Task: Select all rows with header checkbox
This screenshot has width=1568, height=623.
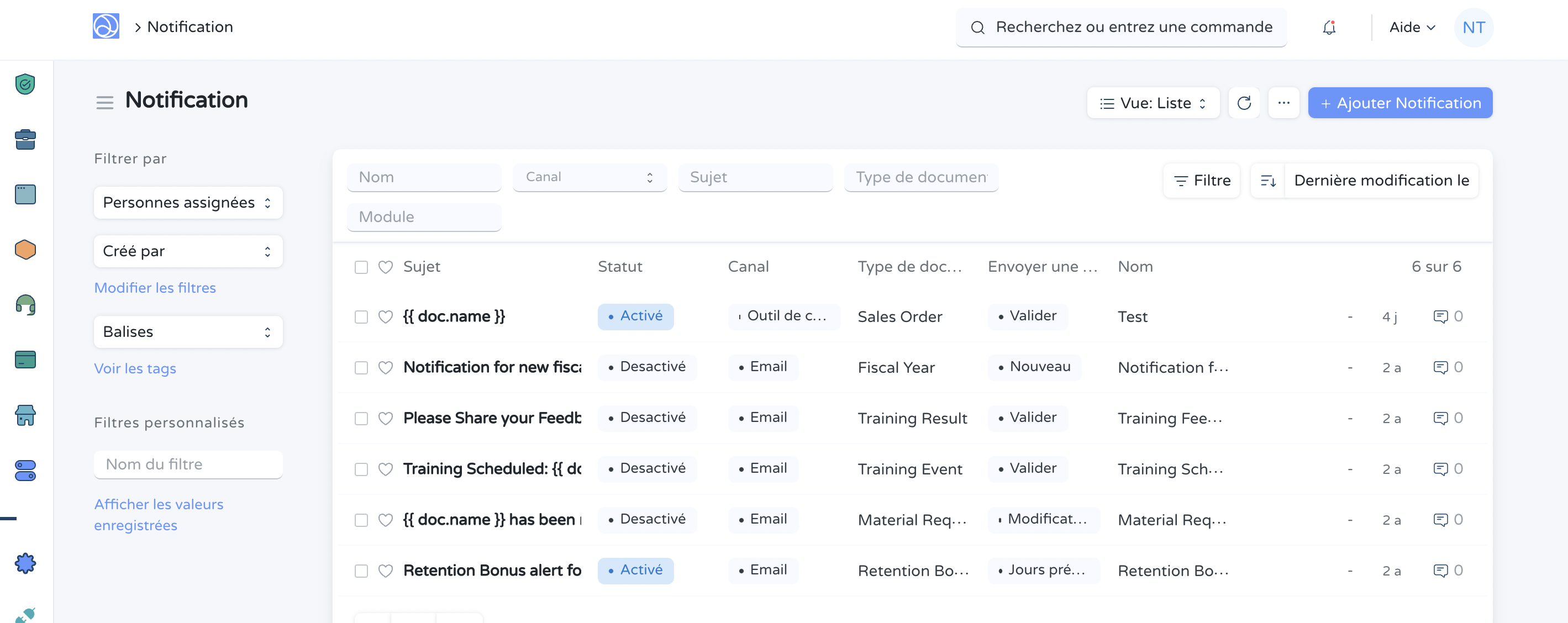Action: [361, 267]
